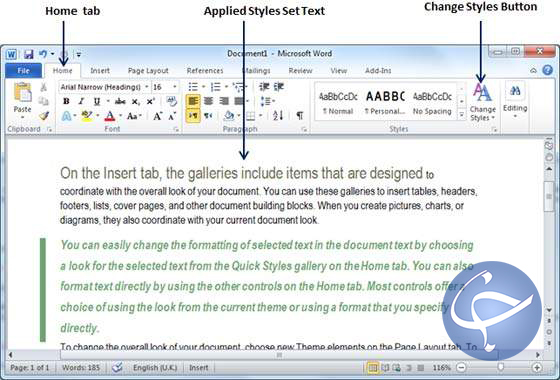Image resolution: width=560 pixels, height=380 pixels.
Task: Apply the Normal style
Action: point(338,103)
